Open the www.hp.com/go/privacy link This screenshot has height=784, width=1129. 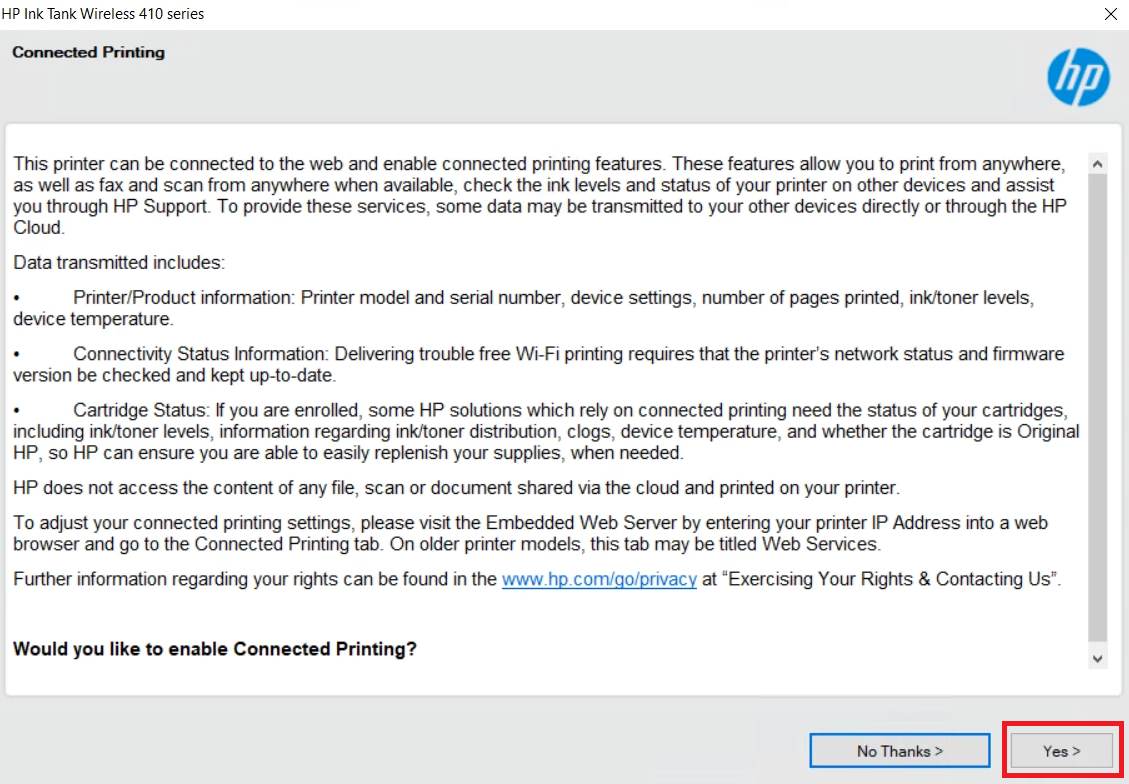click(x=599, y=579)
